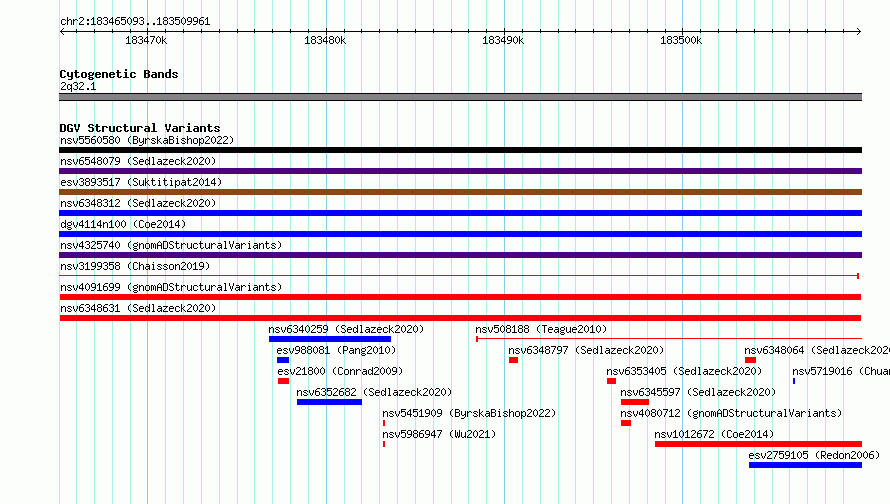890x504 pixels.
Task: Click the tiny red nsv5451909 mark
Action: click(384, 423)
